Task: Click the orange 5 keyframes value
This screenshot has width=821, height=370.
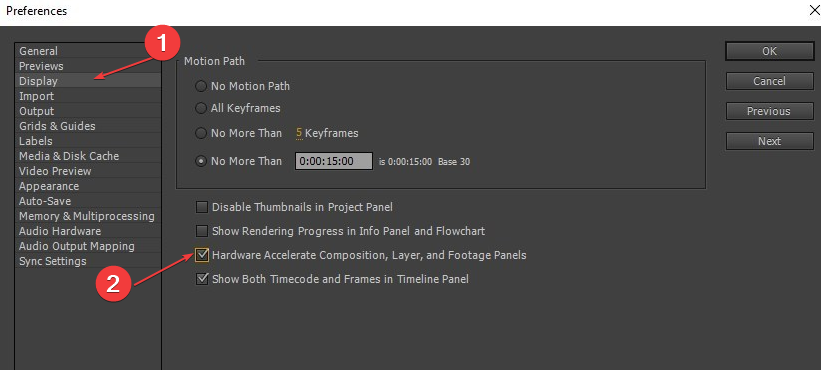Action: click(299, 133)
